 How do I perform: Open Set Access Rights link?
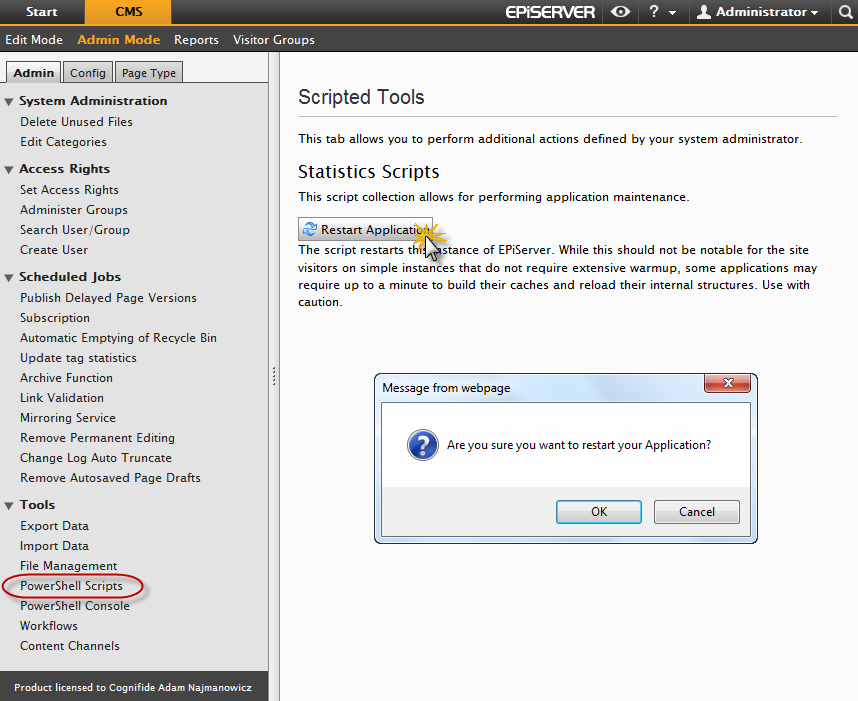pyautogui.click(x=69, y=190)
